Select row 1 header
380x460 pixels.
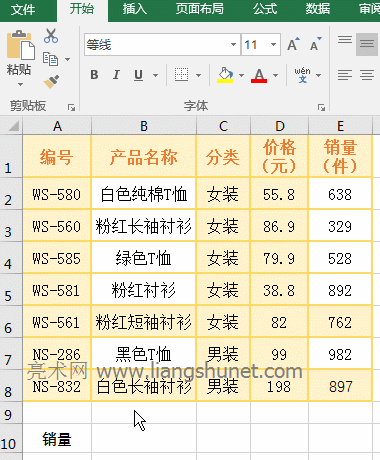click(x=11, y=156)
